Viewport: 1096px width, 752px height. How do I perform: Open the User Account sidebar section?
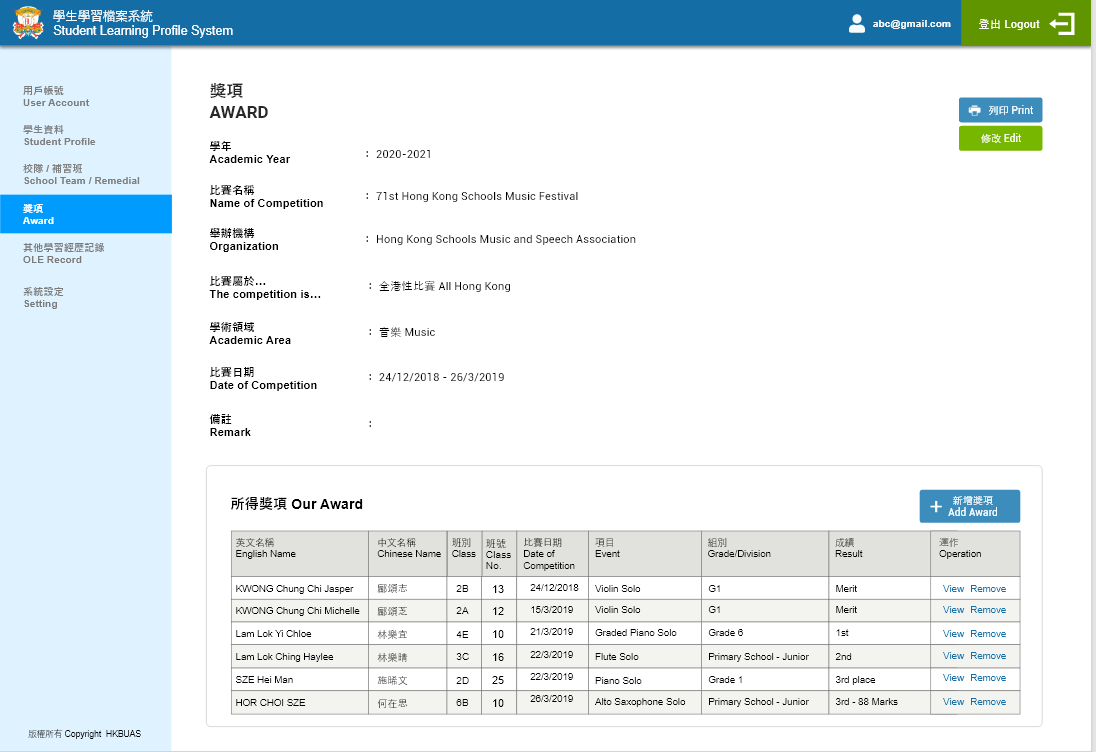pyautogui.click(x=56, y=96)
